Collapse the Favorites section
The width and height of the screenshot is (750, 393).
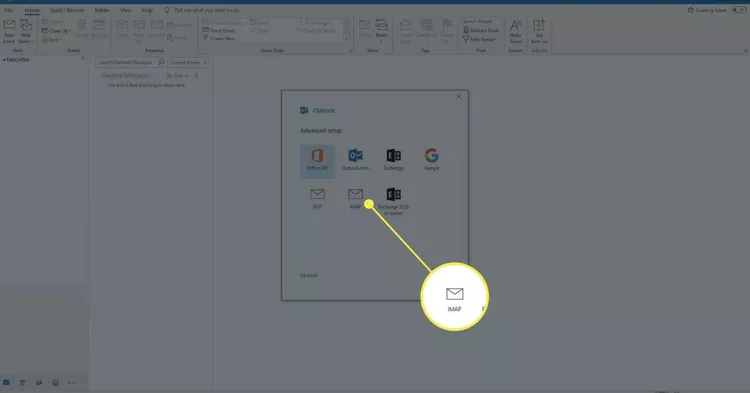tap(4, 60)
